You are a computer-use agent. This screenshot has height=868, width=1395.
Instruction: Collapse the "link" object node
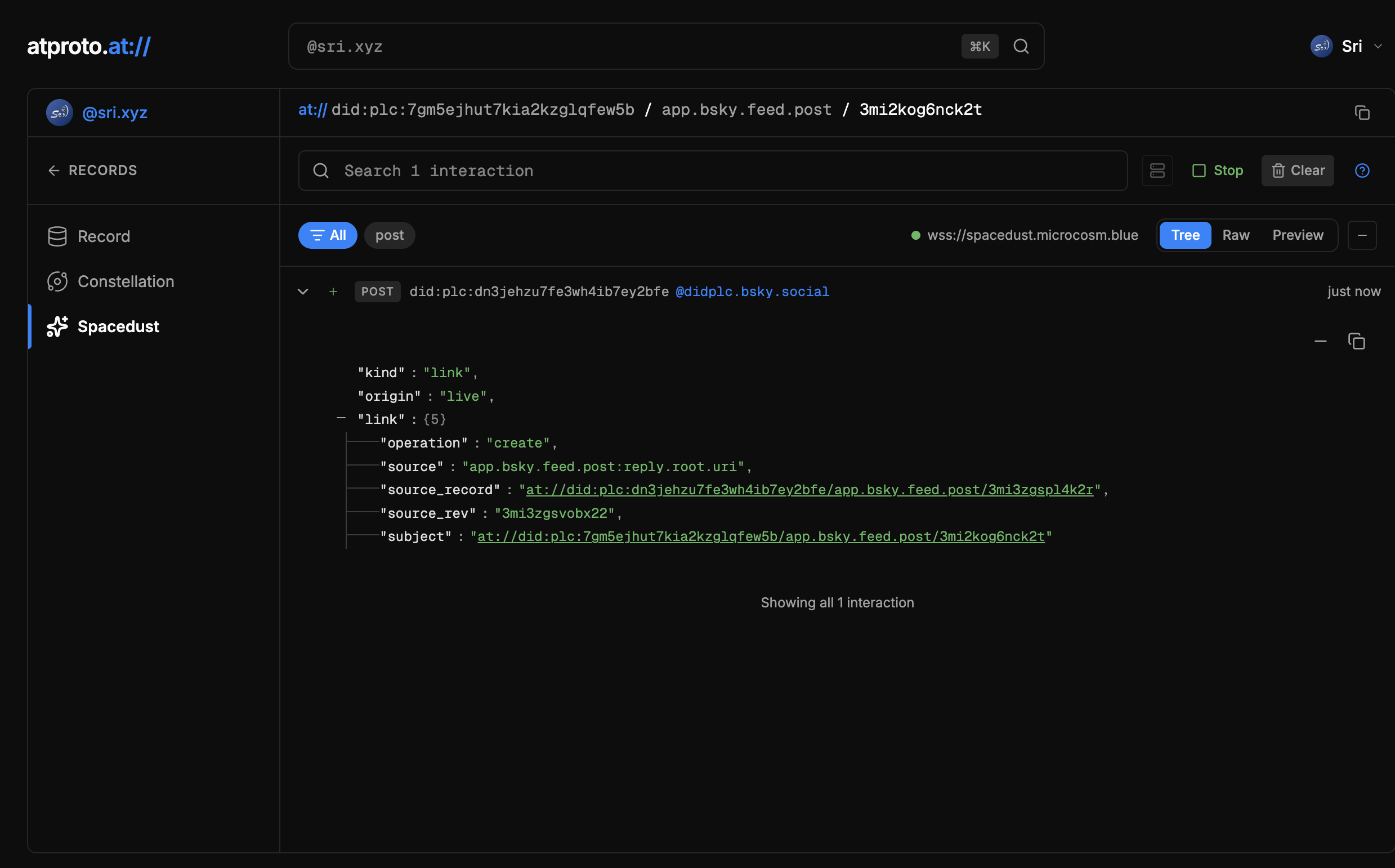pos(341,418)
